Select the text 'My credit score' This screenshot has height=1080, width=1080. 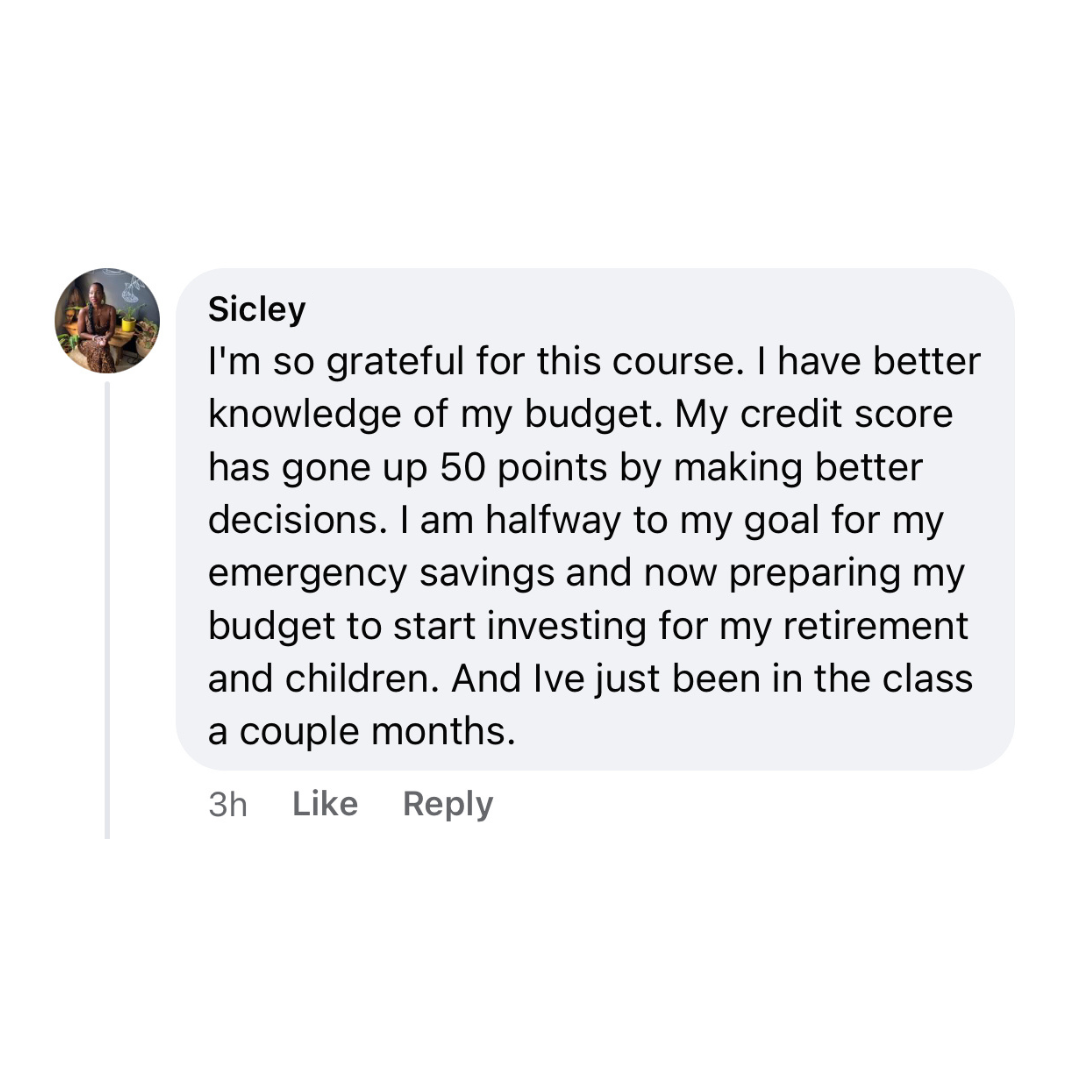point(813,415)
